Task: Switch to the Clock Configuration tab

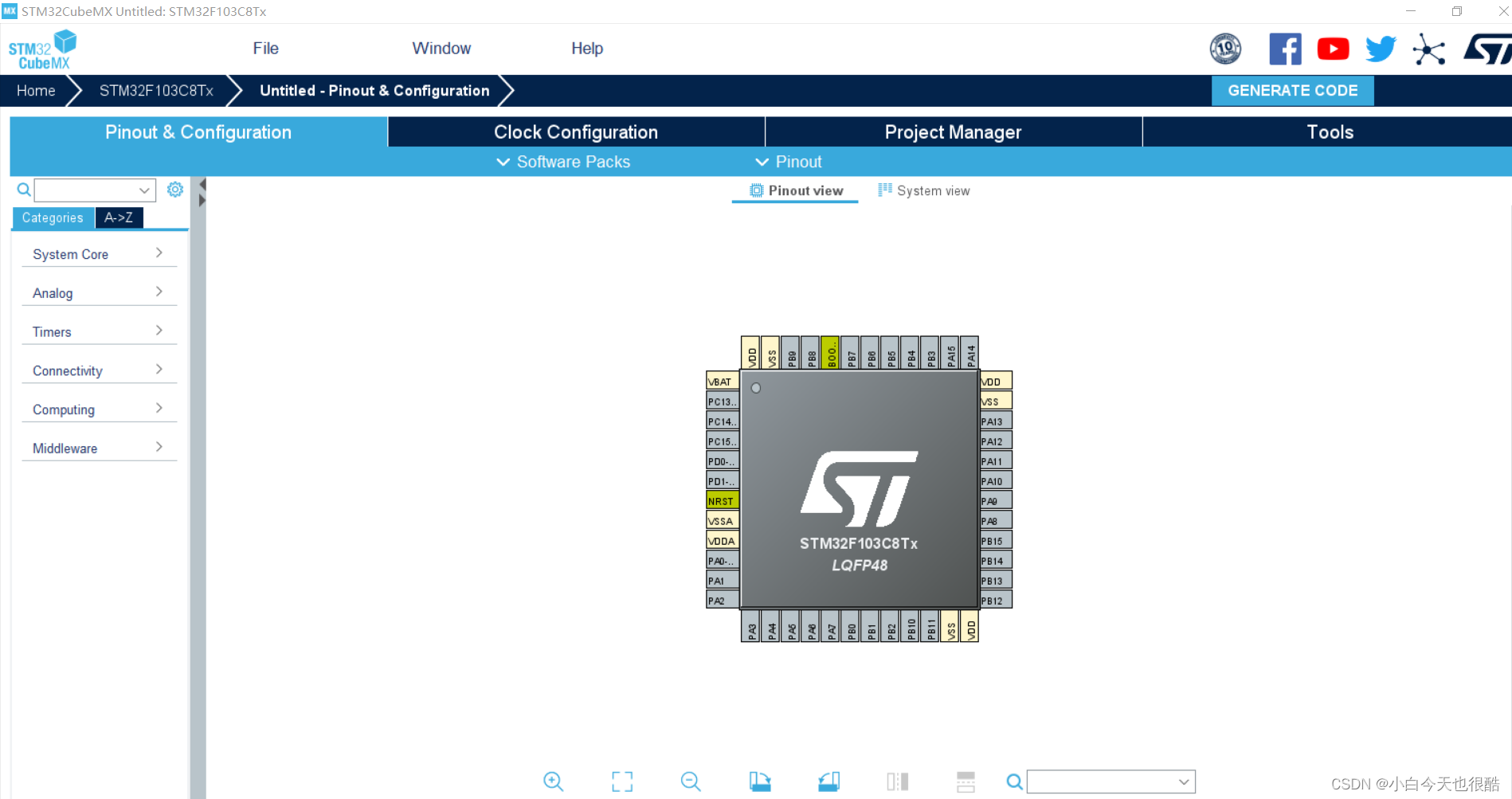Action: (575, 131)
